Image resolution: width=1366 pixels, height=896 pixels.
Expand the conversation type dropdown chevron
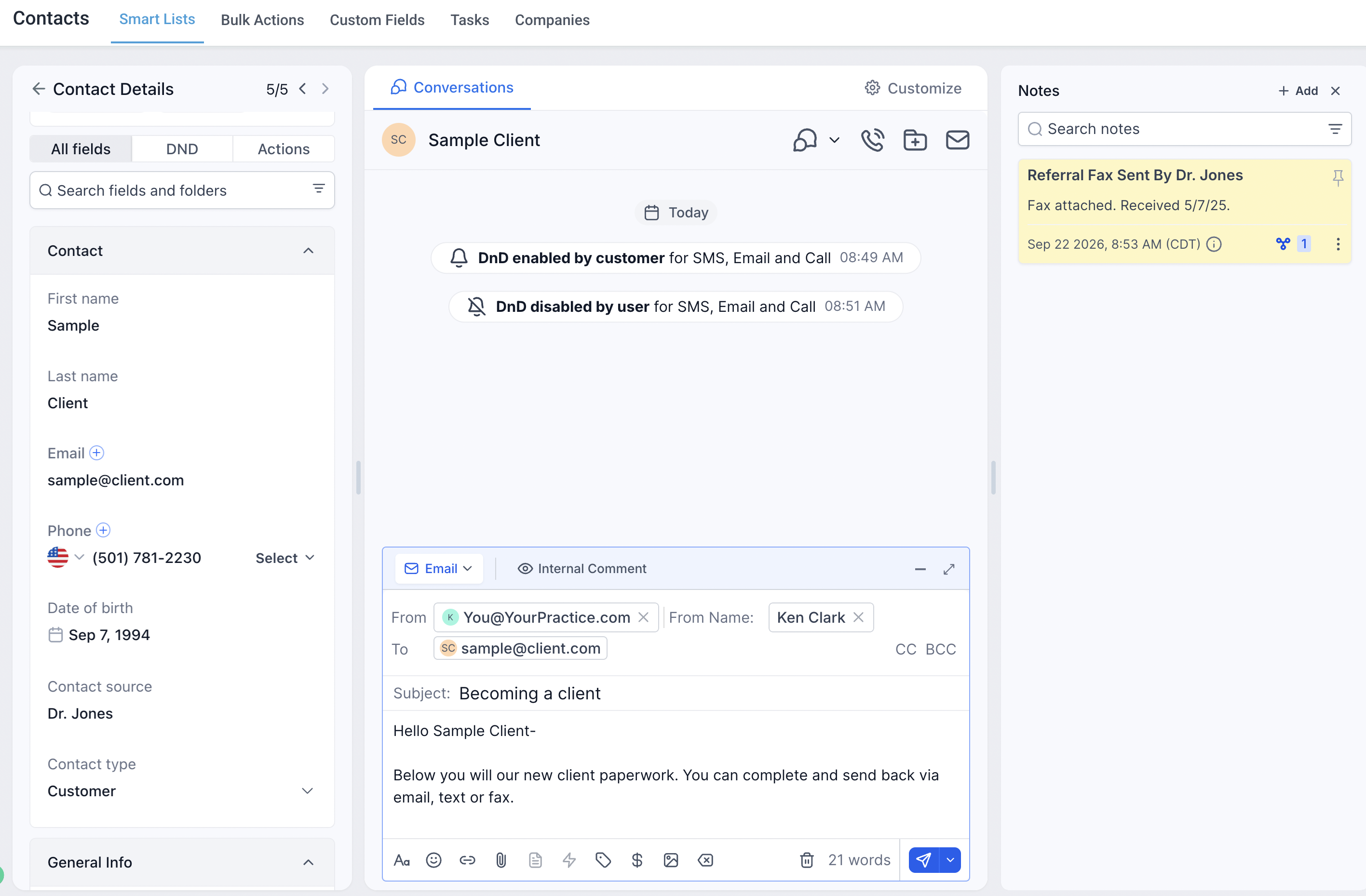835,140
